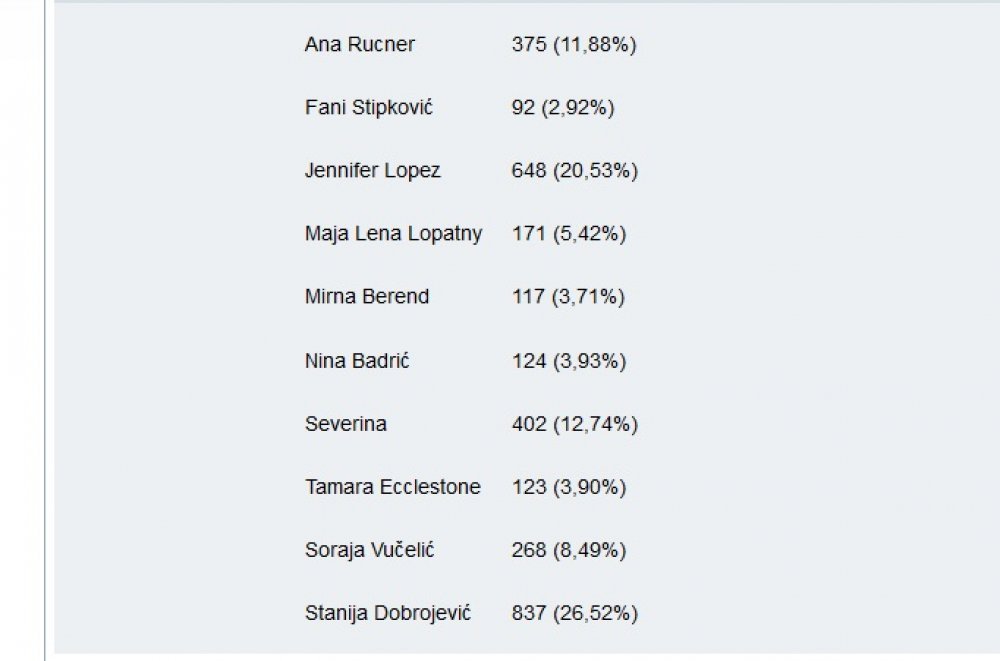Click the 648 (20,53%) vote count

point(575,171)
